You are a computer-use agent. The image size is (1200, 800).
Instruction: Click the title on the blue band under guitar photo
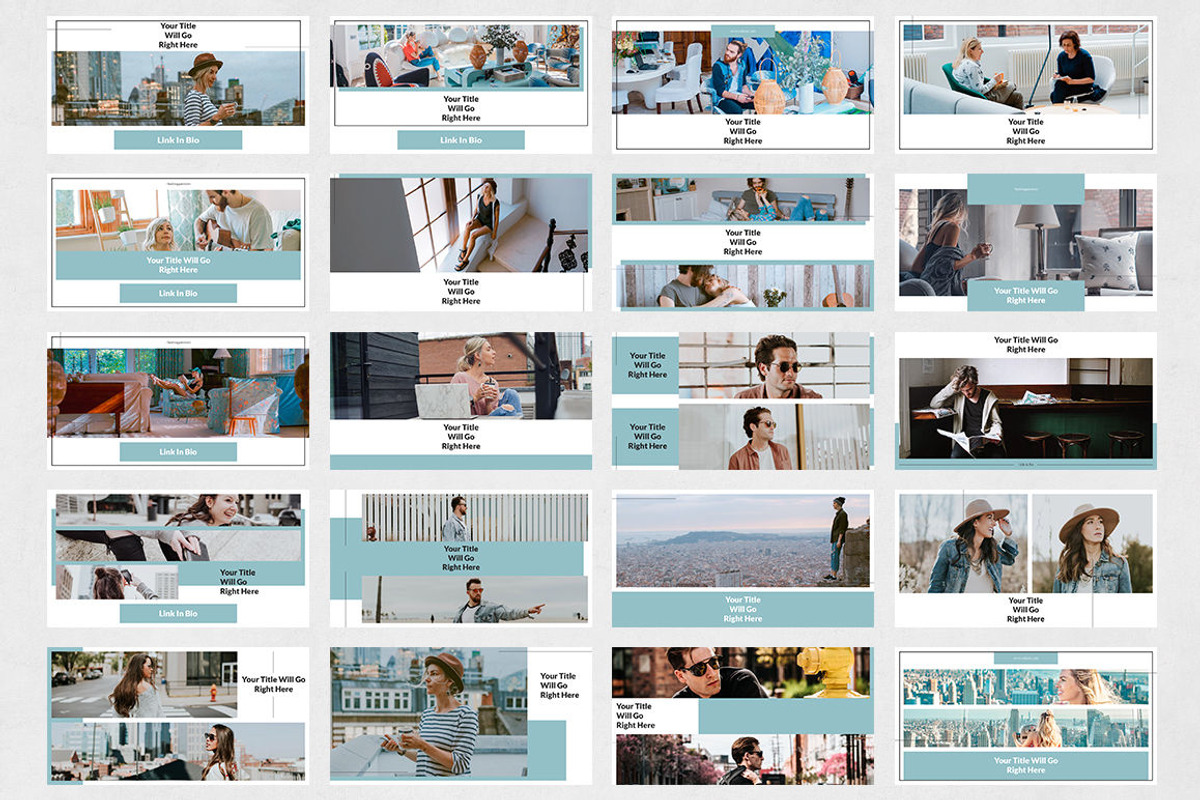click(x=178, y=265)
